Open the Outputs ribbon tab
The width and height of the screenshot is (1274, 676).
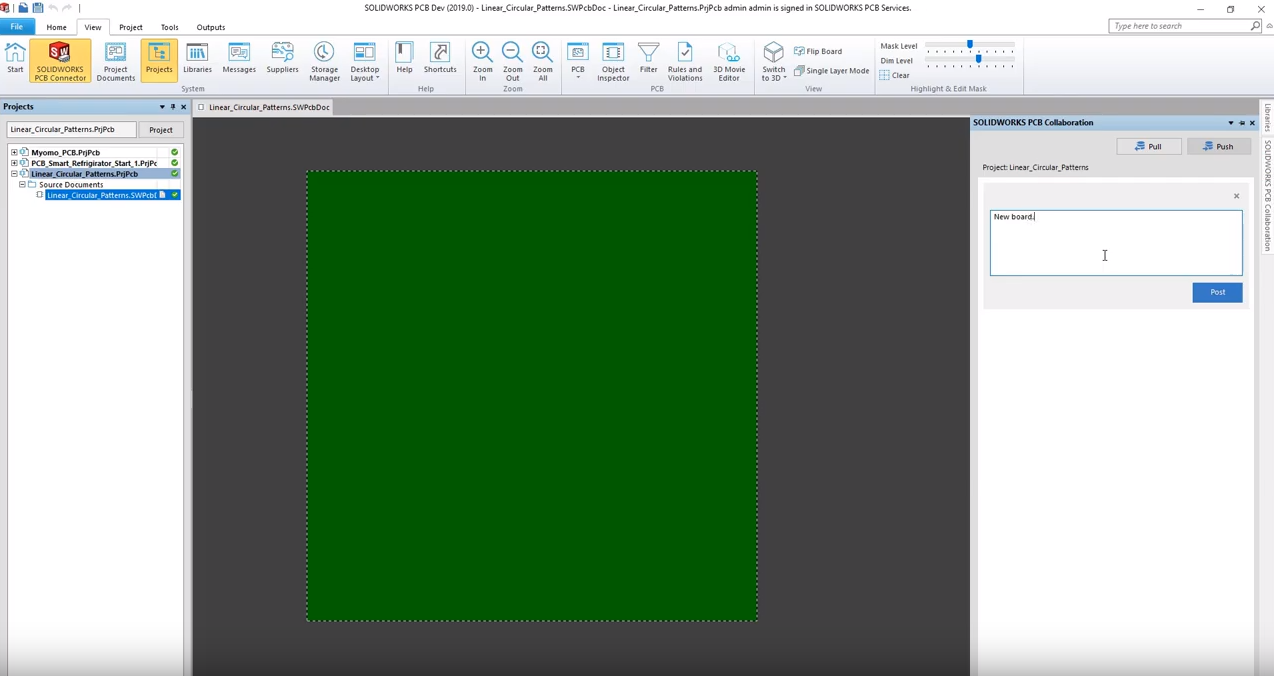pos(210,27)
